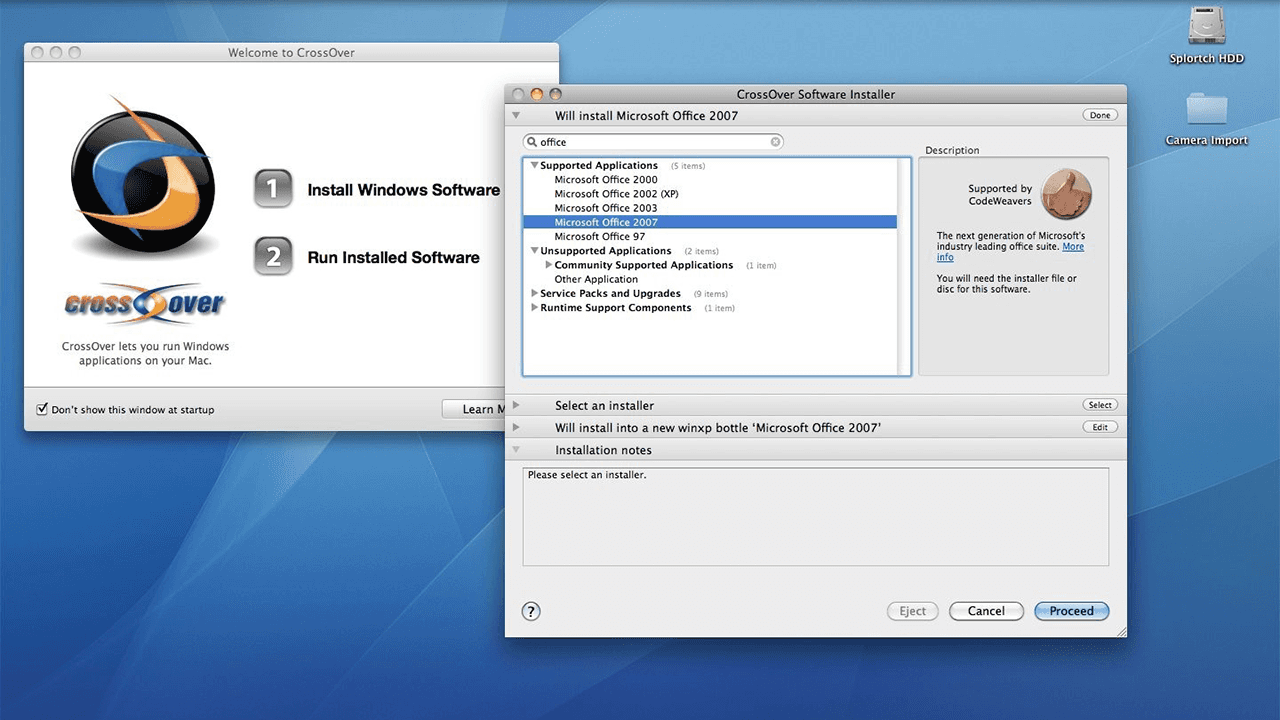Choose Run Installed Software

(393, 257)
